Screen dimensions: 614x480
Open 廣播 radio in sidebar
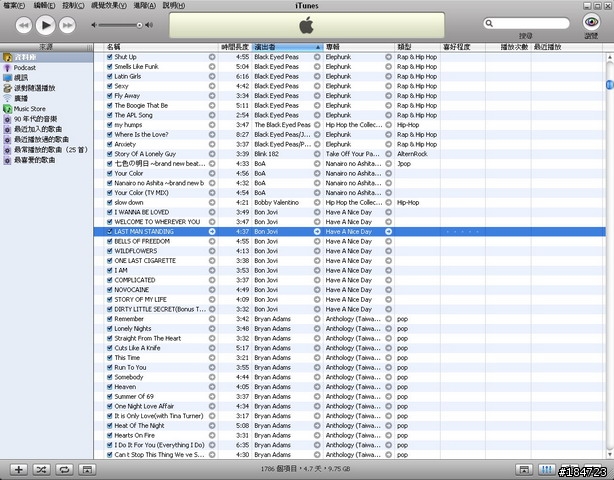(21, 98)
